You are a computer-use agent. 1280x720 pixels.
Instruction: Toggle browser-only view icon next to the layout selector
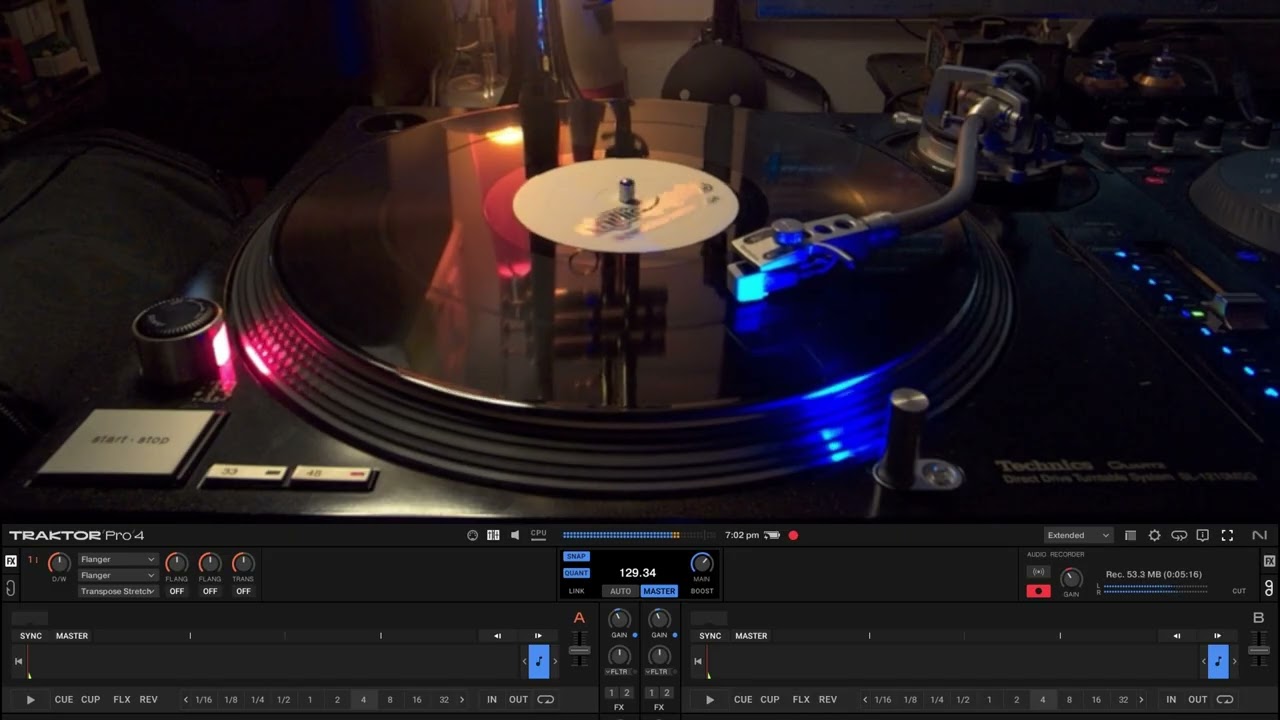(1130, 535)
